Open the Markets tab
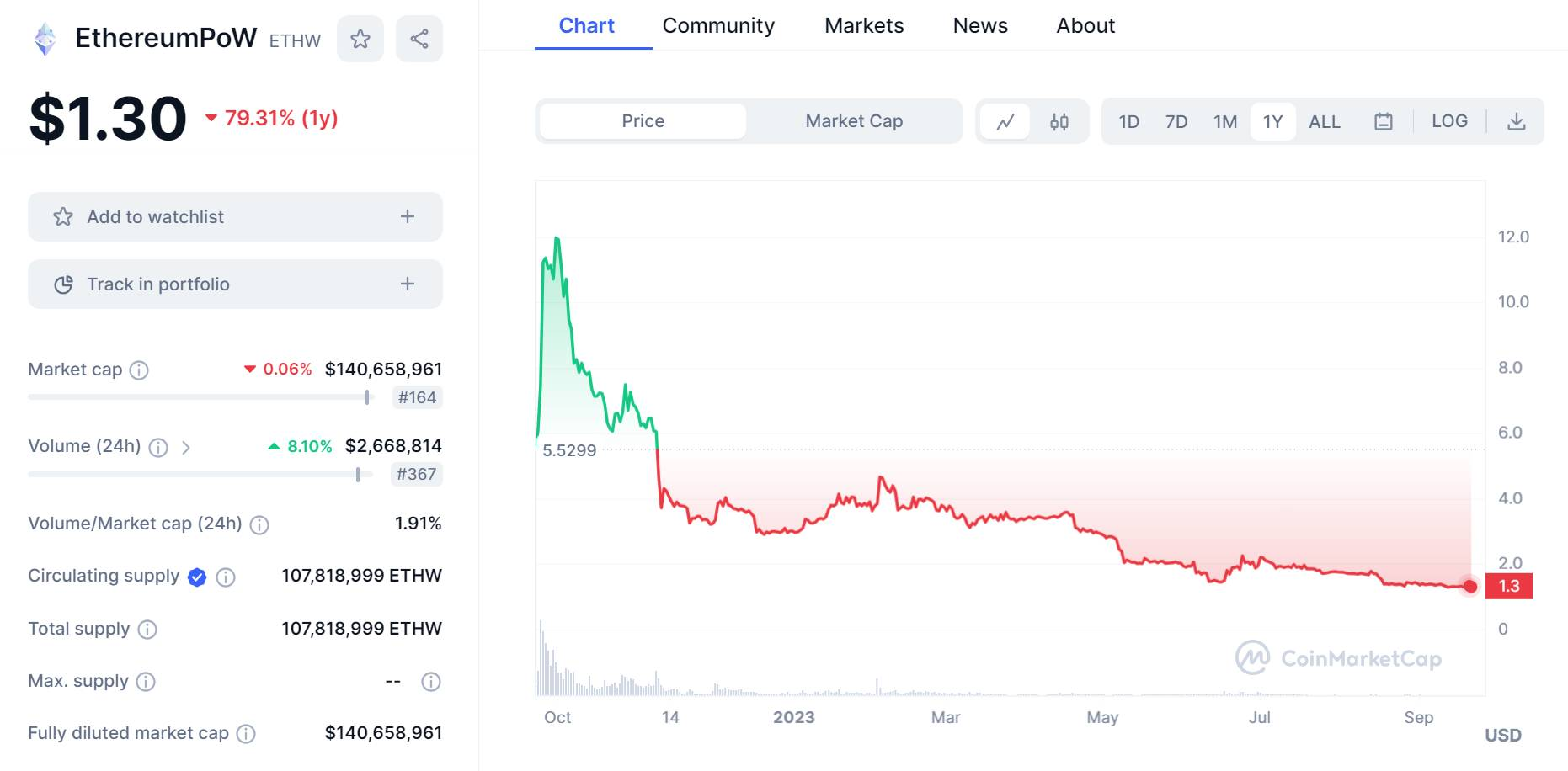 point(864,26)
